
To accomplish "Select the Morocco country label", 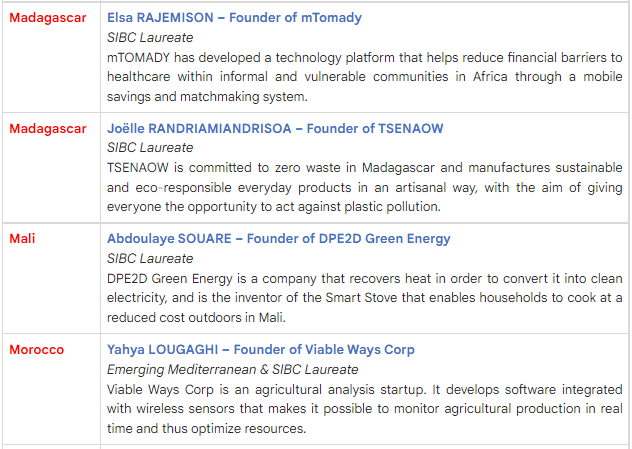I will click(x=36, y=349).
